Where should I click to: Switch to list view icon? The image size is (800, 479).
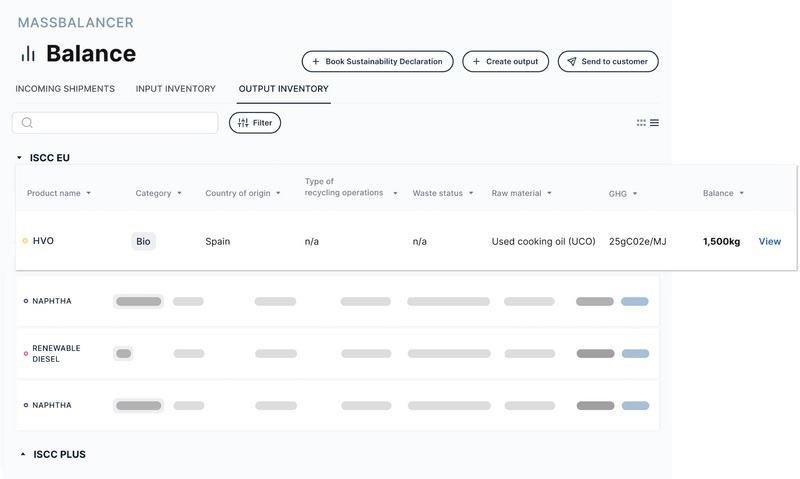point(655,123)
